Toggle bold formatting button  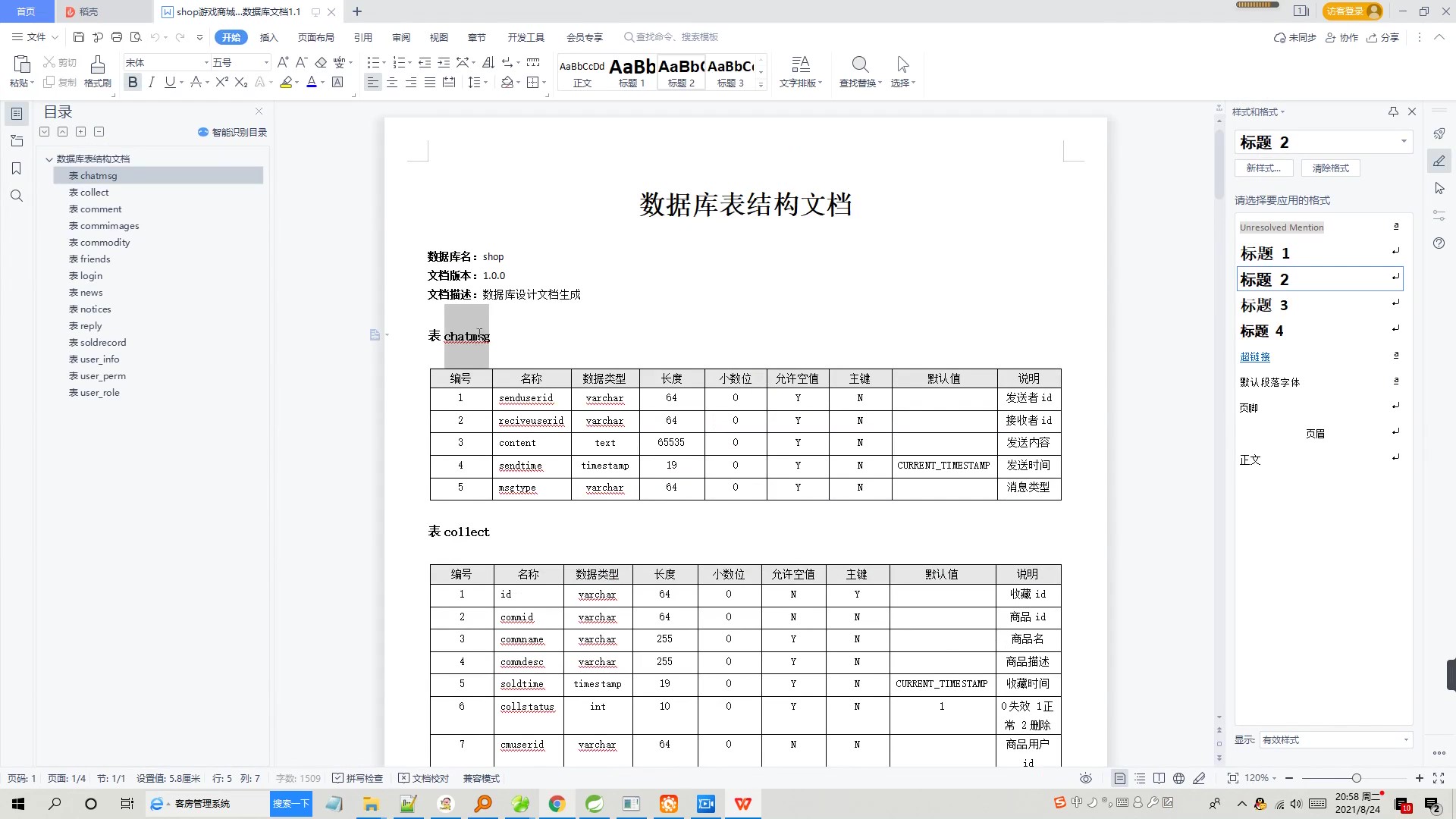point(133,82)
